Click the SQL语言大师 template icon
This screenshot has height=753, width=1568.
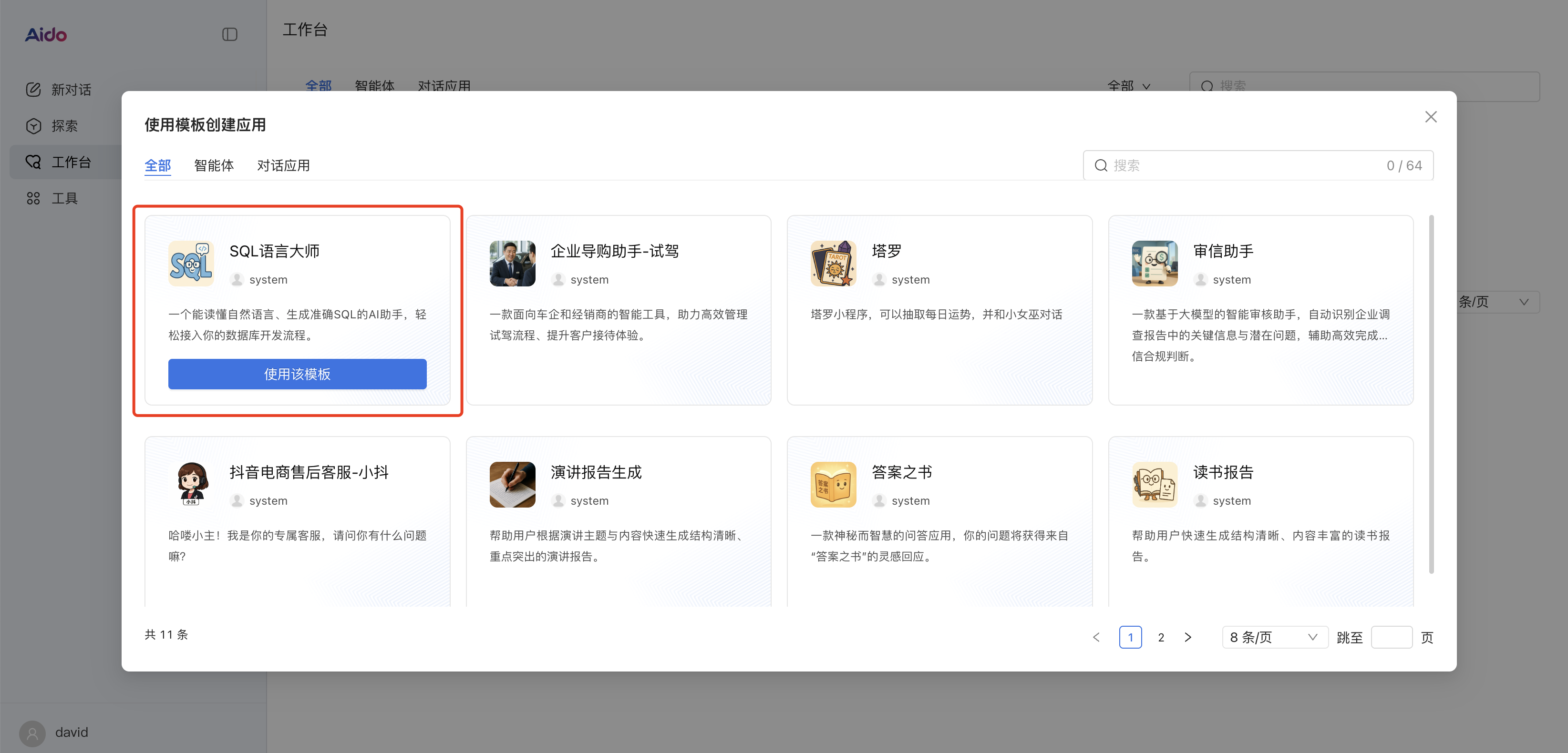(191, 264)
